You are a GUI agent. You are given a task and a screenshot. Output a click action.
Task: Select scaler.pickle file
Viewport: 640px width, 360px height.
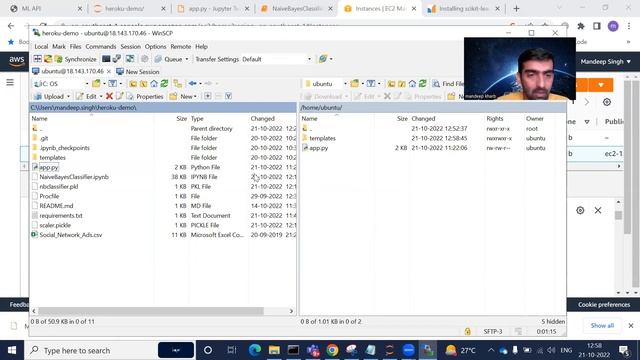[x=55, y=225]
